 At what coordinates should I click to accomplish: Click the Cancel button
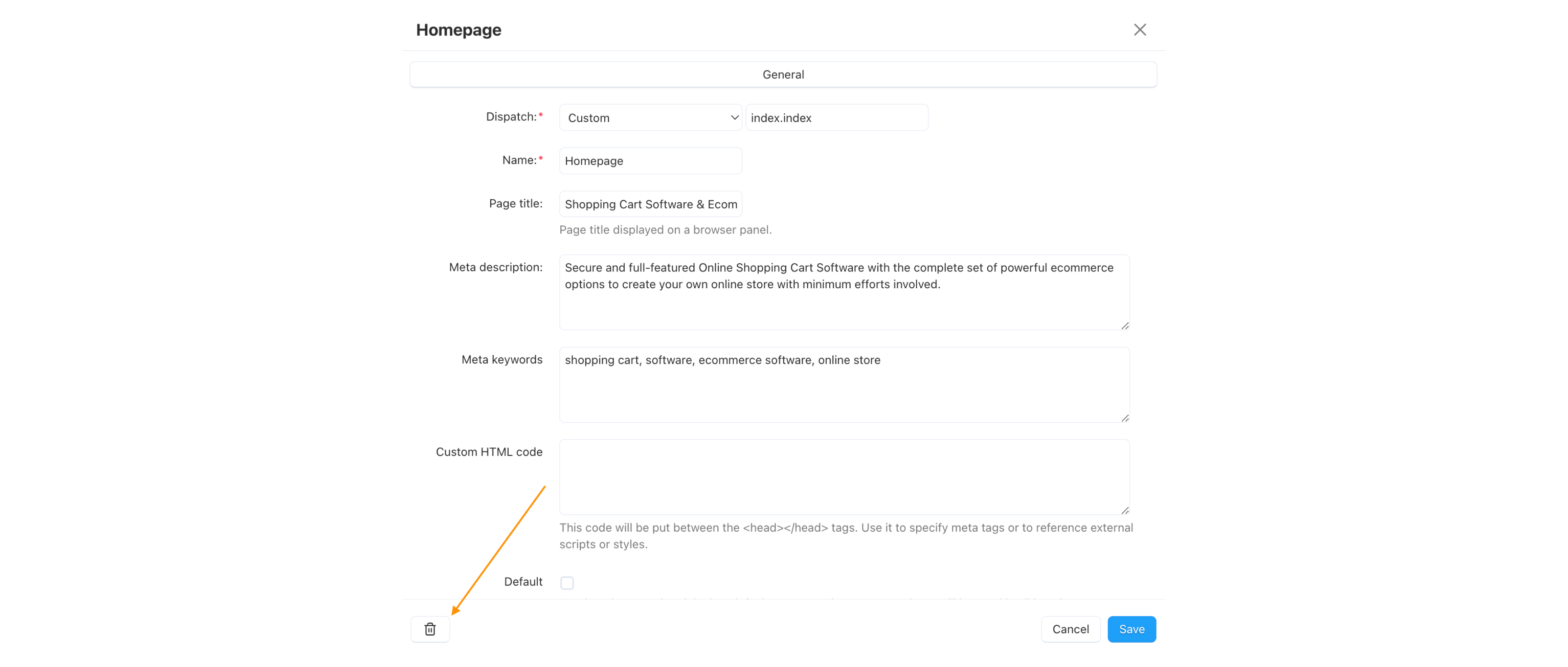(x=1070, y=629)
